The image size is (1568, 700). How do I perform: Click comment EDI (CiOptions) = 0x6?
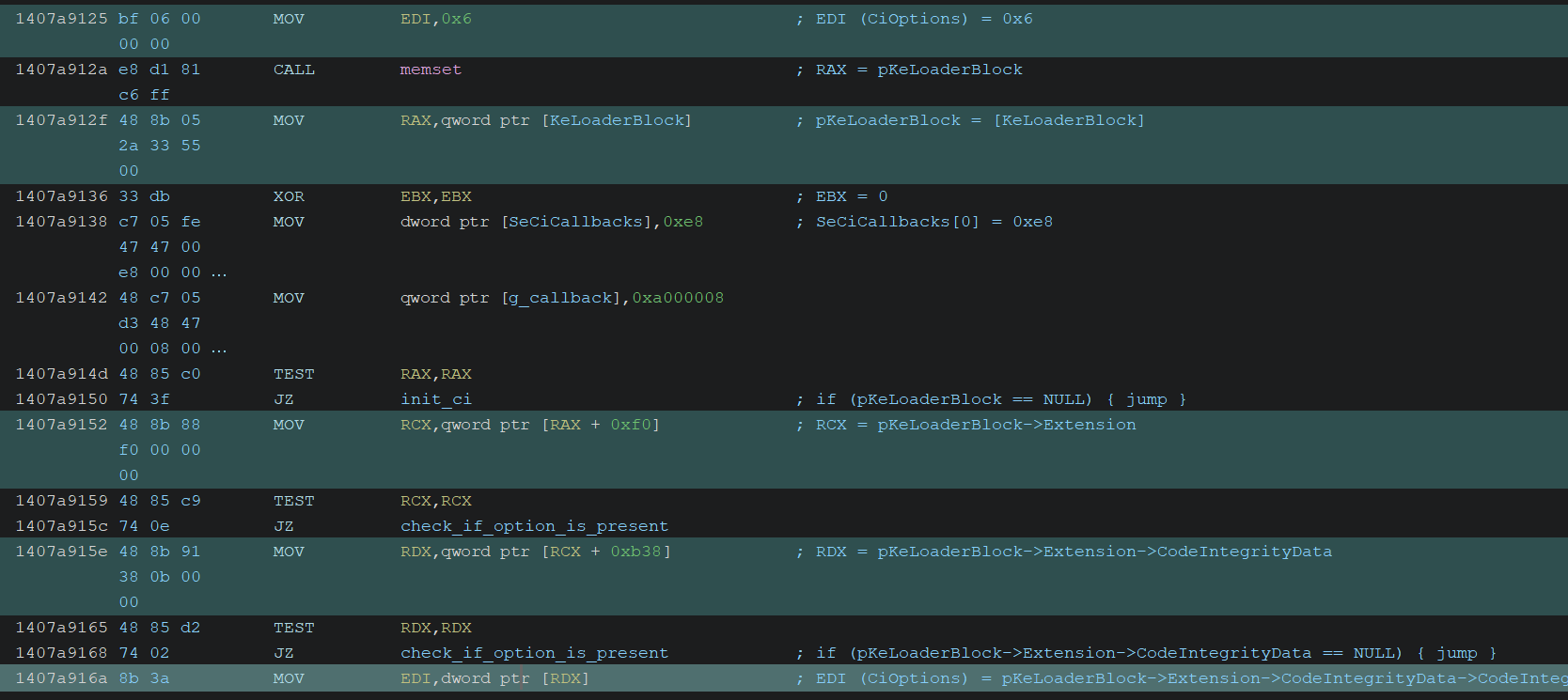[924, 19]
